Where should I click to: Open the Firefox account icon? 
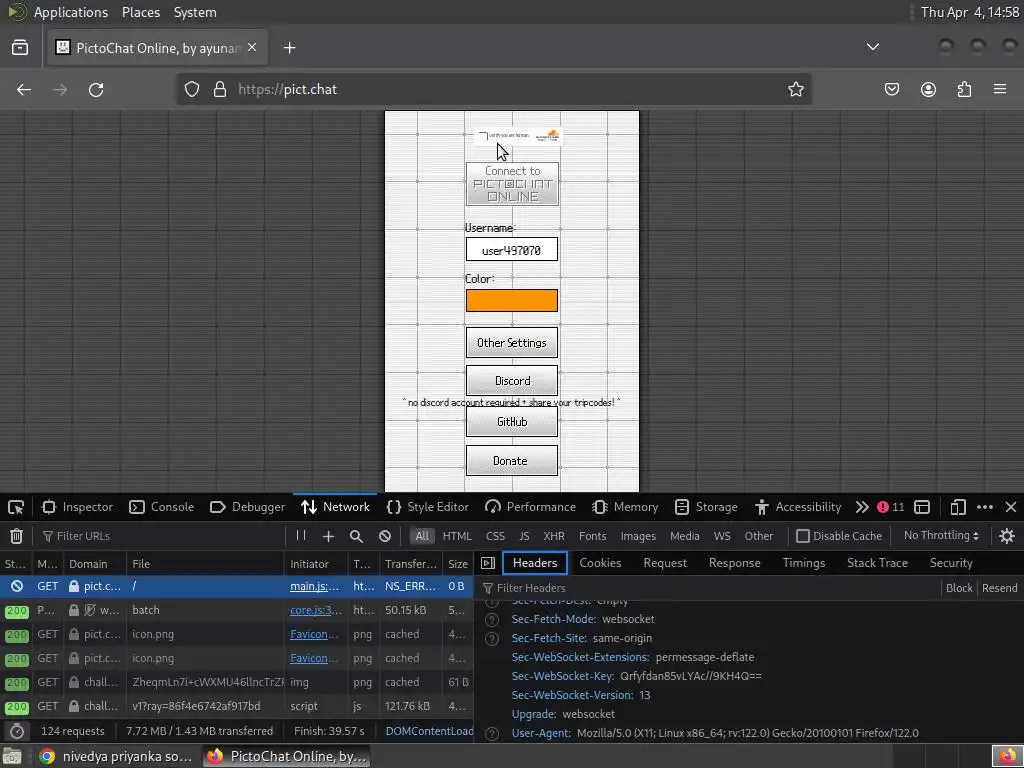928,89
